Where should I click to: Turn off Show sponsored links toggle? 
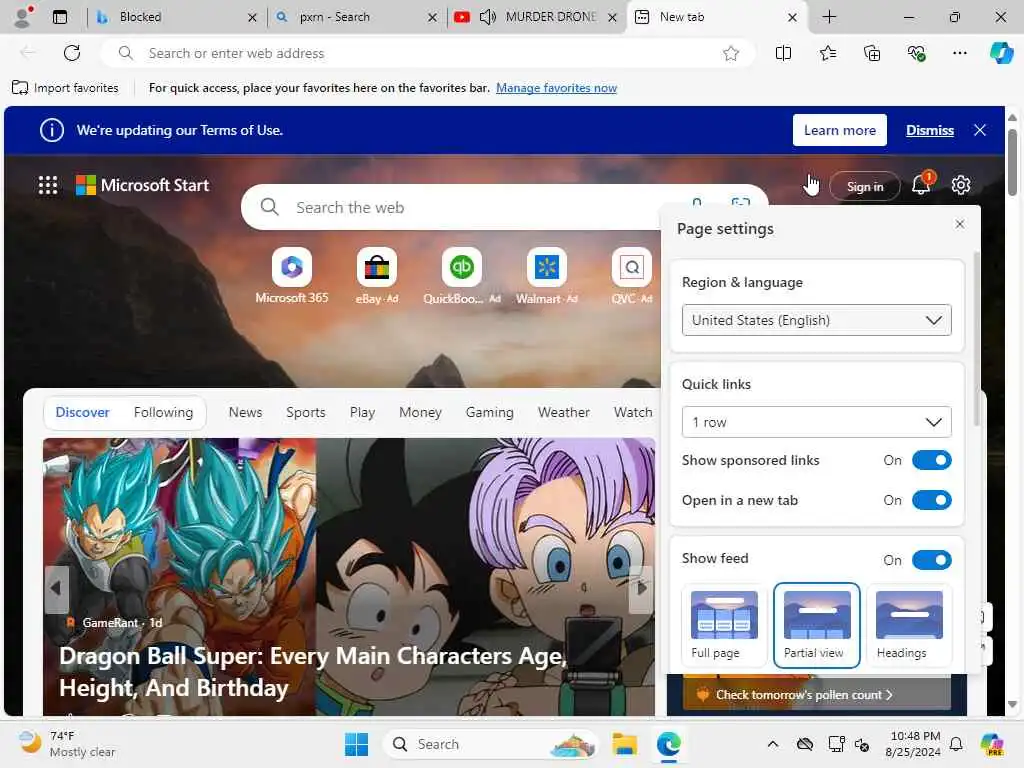coord(931,460)
